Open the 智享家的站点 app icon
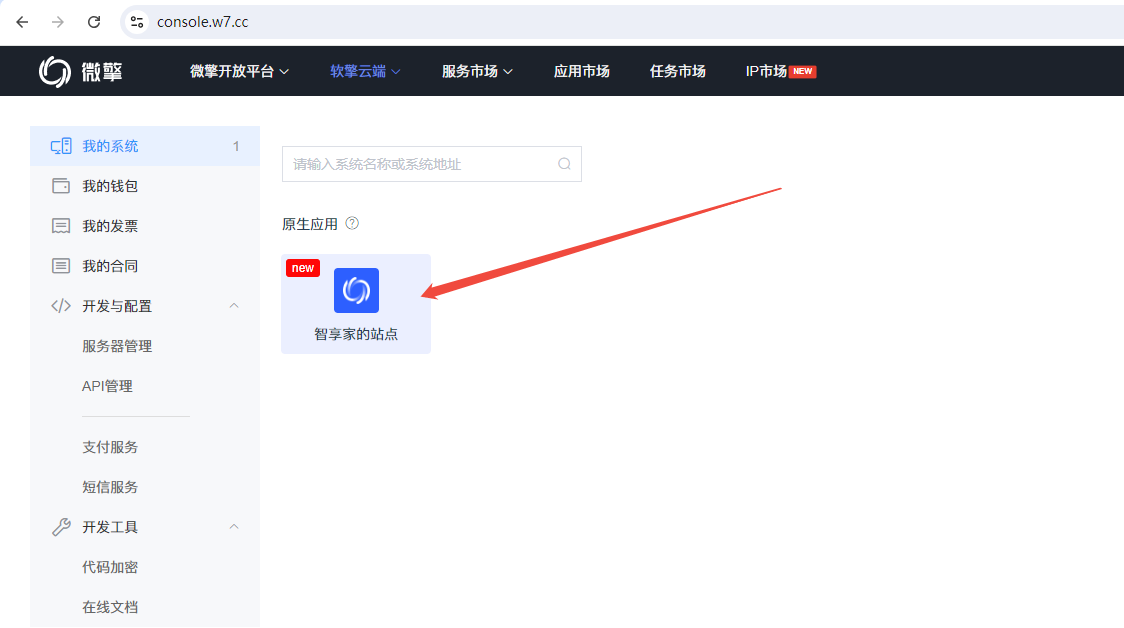The width and height of the screenshot is (1124, 628). [x=356, y=290]
